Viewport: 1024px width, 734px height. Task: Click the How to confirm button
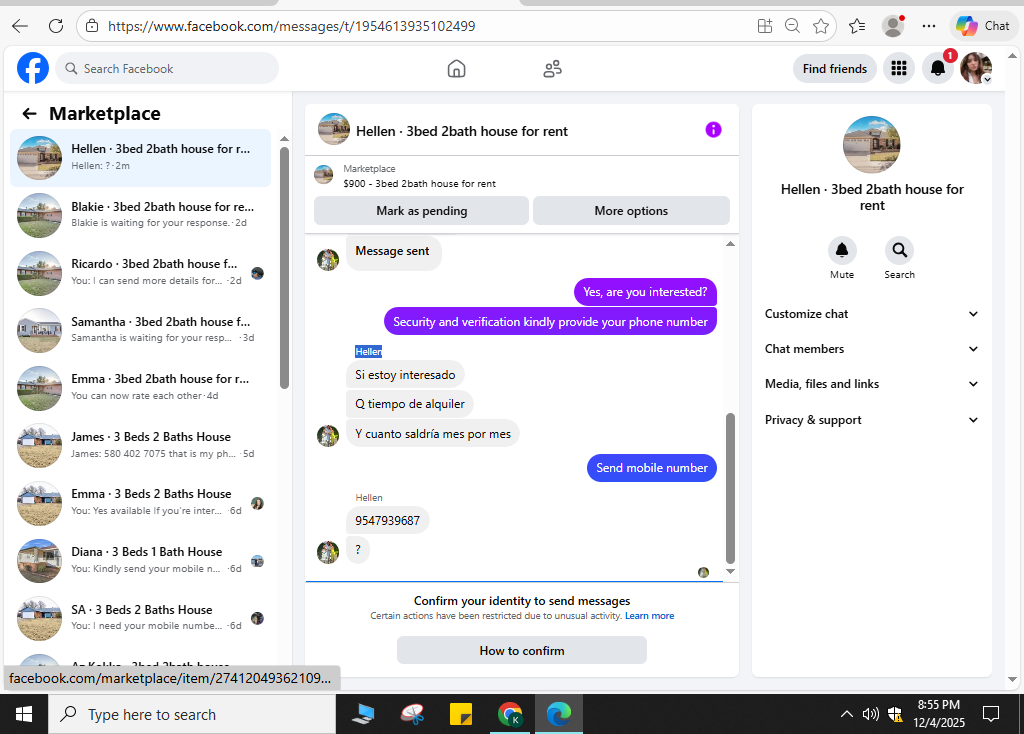522,650
